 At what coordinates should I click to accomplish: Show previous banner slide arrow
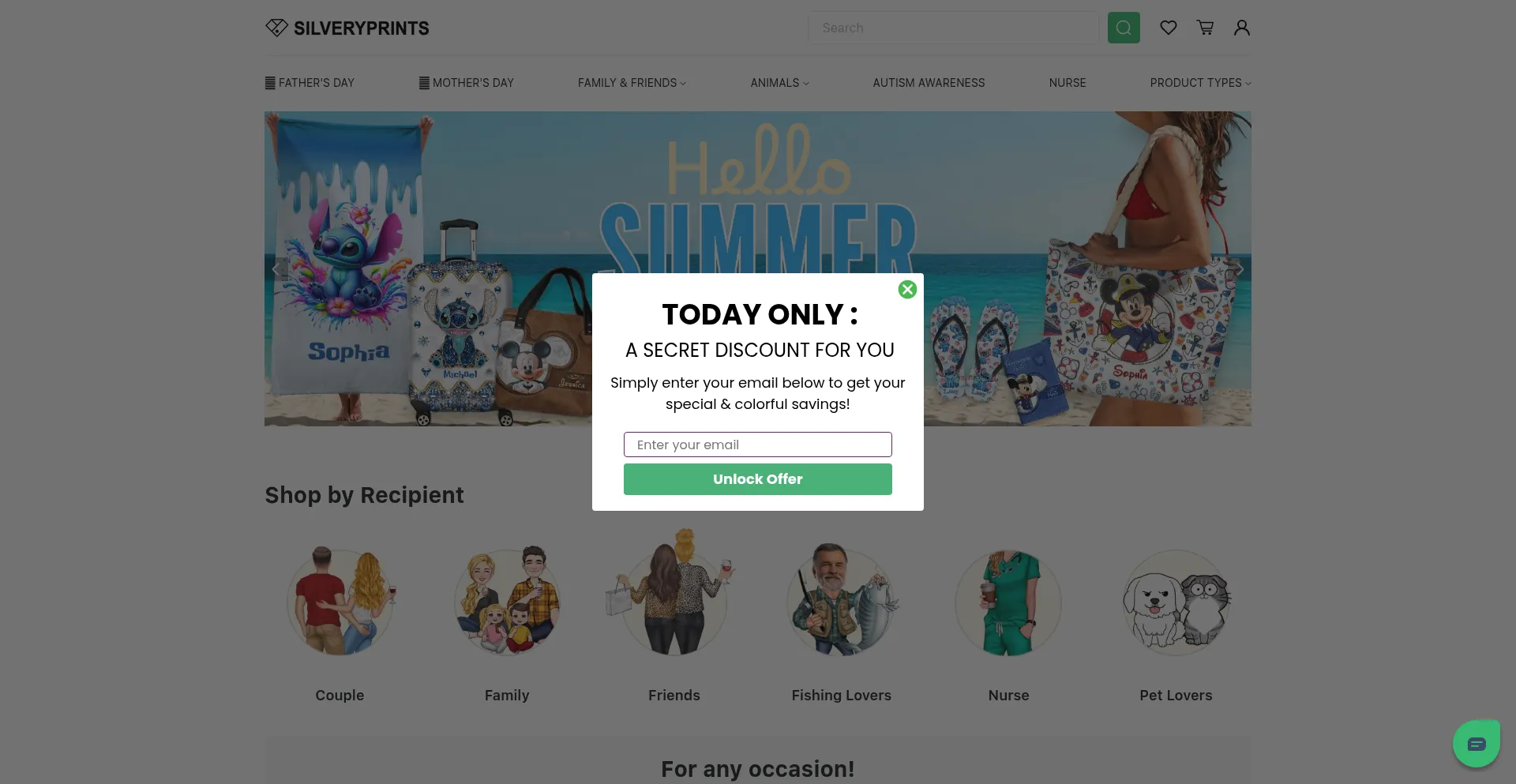(x=276, y=269)
